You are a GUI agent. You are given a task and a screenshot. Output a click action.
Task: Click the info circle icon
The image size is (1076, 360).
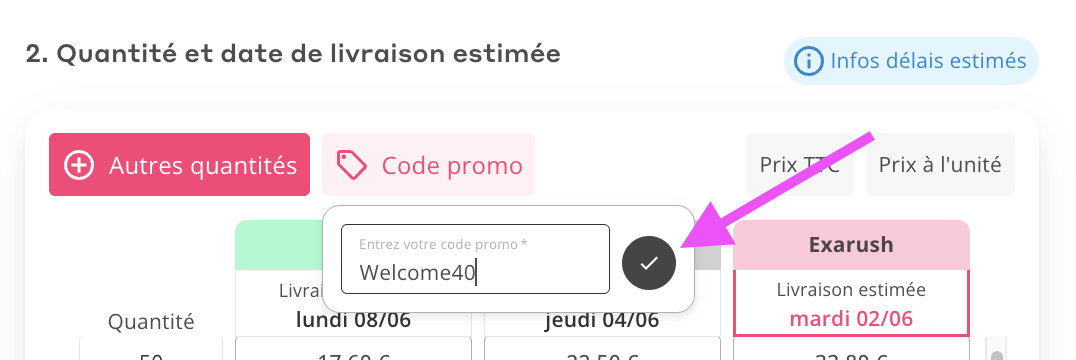pyautogui.click(x=808, y=61)
